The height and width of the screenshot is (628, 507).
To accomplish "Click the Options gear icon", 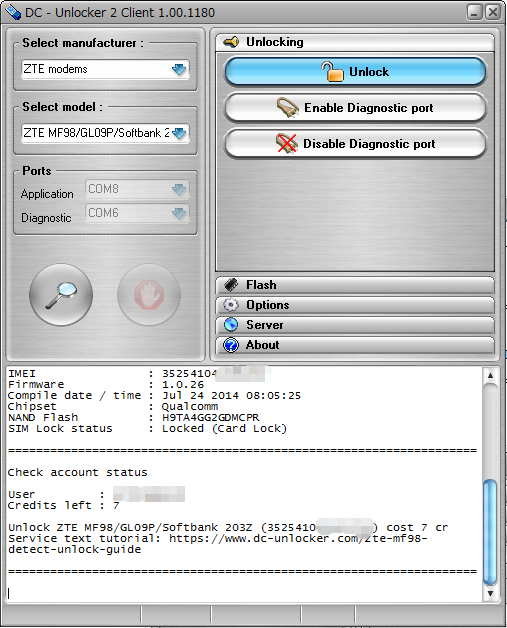I will click(231, 305).
